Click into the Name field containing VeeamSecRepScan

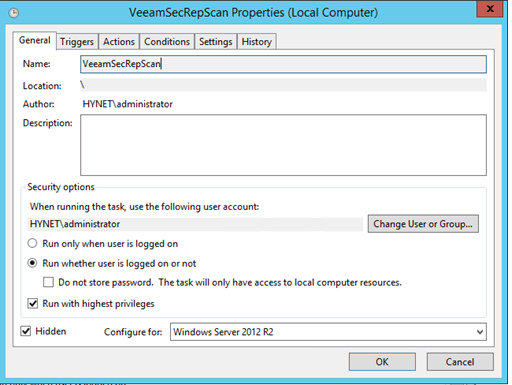[x=283, y=64]
